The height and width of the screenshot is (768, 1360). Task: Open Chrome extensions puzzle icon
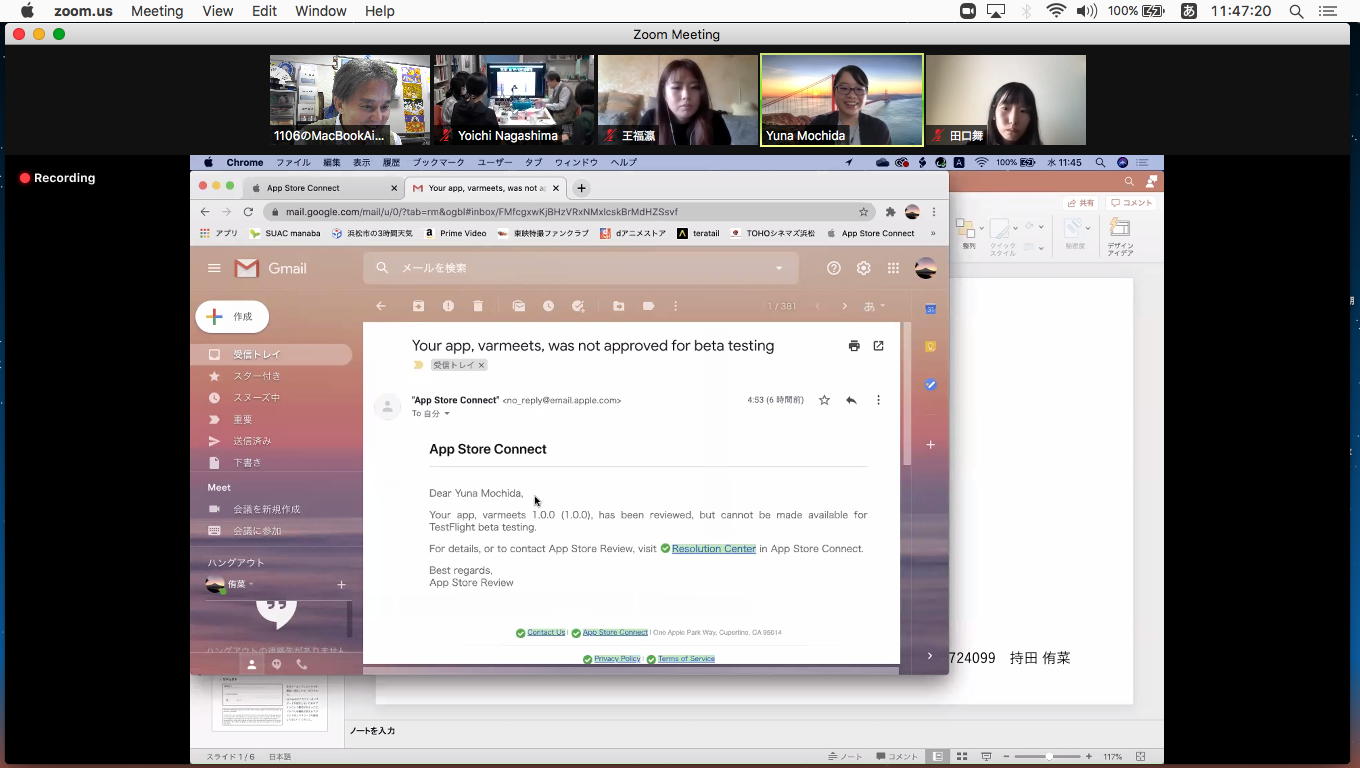tap(890, 212)
